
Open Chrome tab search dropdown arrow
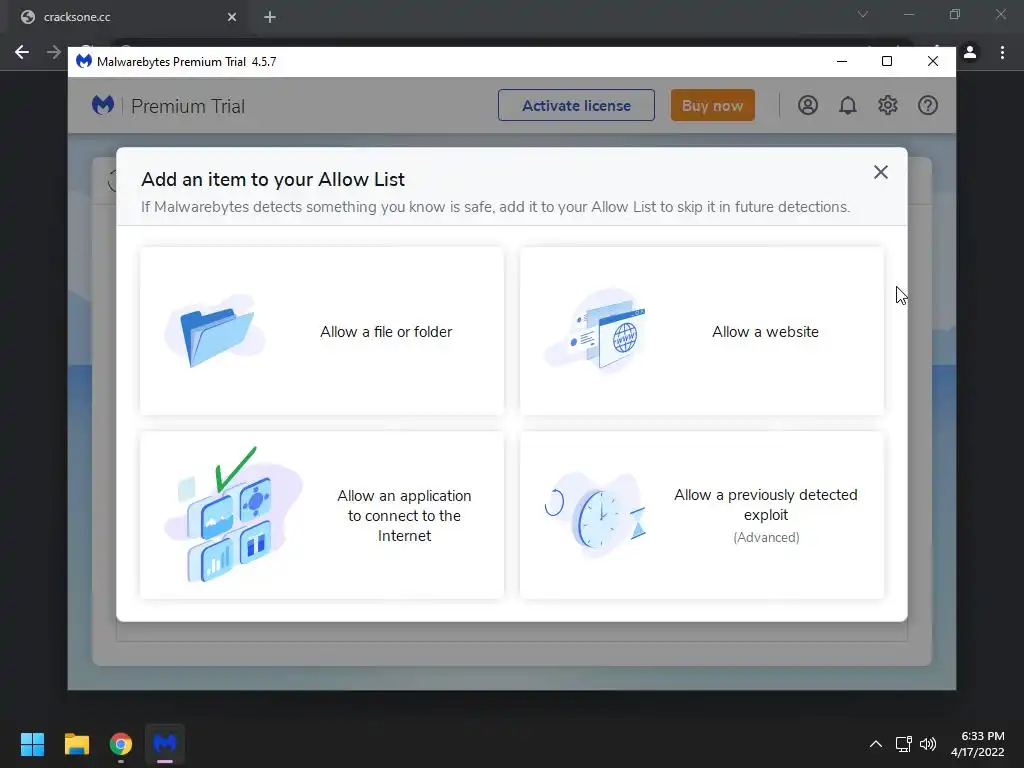pos(863,14)
